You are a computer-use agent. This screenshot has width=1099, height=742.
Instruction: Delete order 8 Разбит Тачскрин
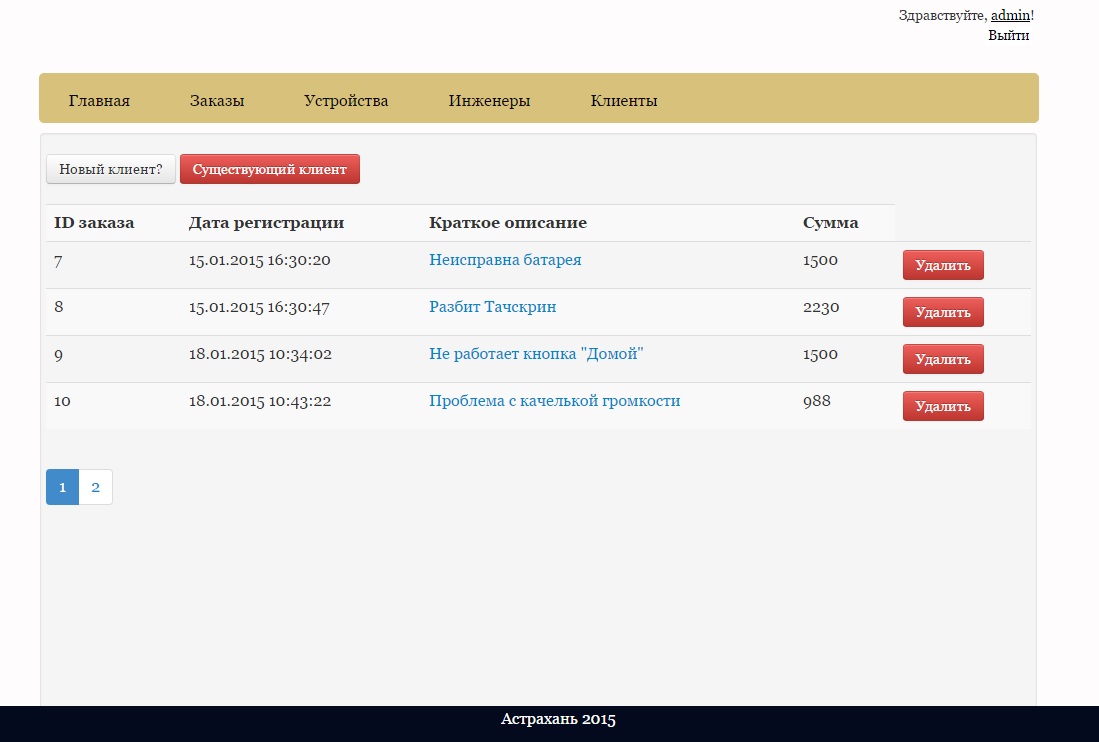(943, 312)
